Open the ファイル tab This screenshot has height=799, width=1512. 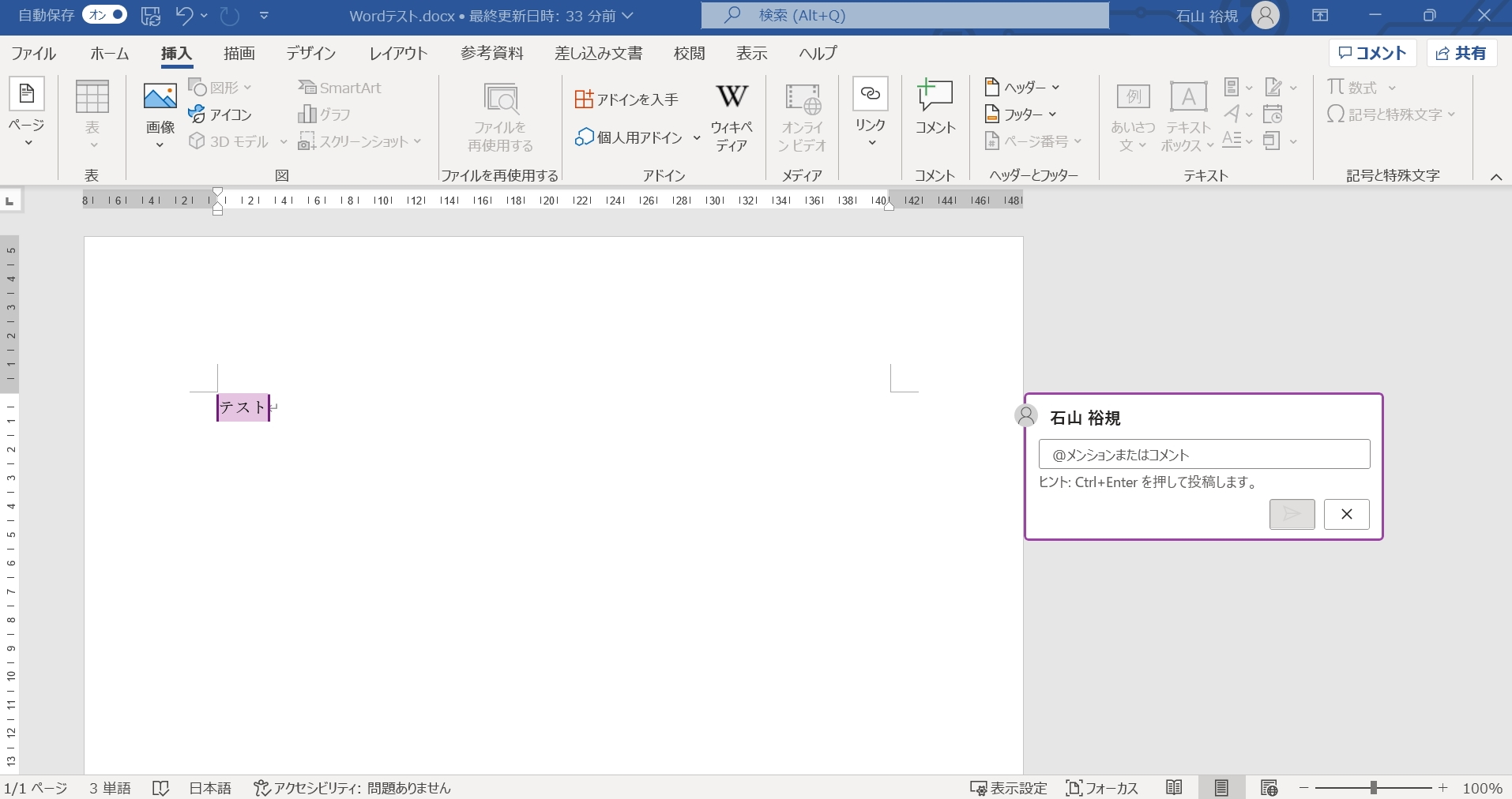click(x=34, y=53)
